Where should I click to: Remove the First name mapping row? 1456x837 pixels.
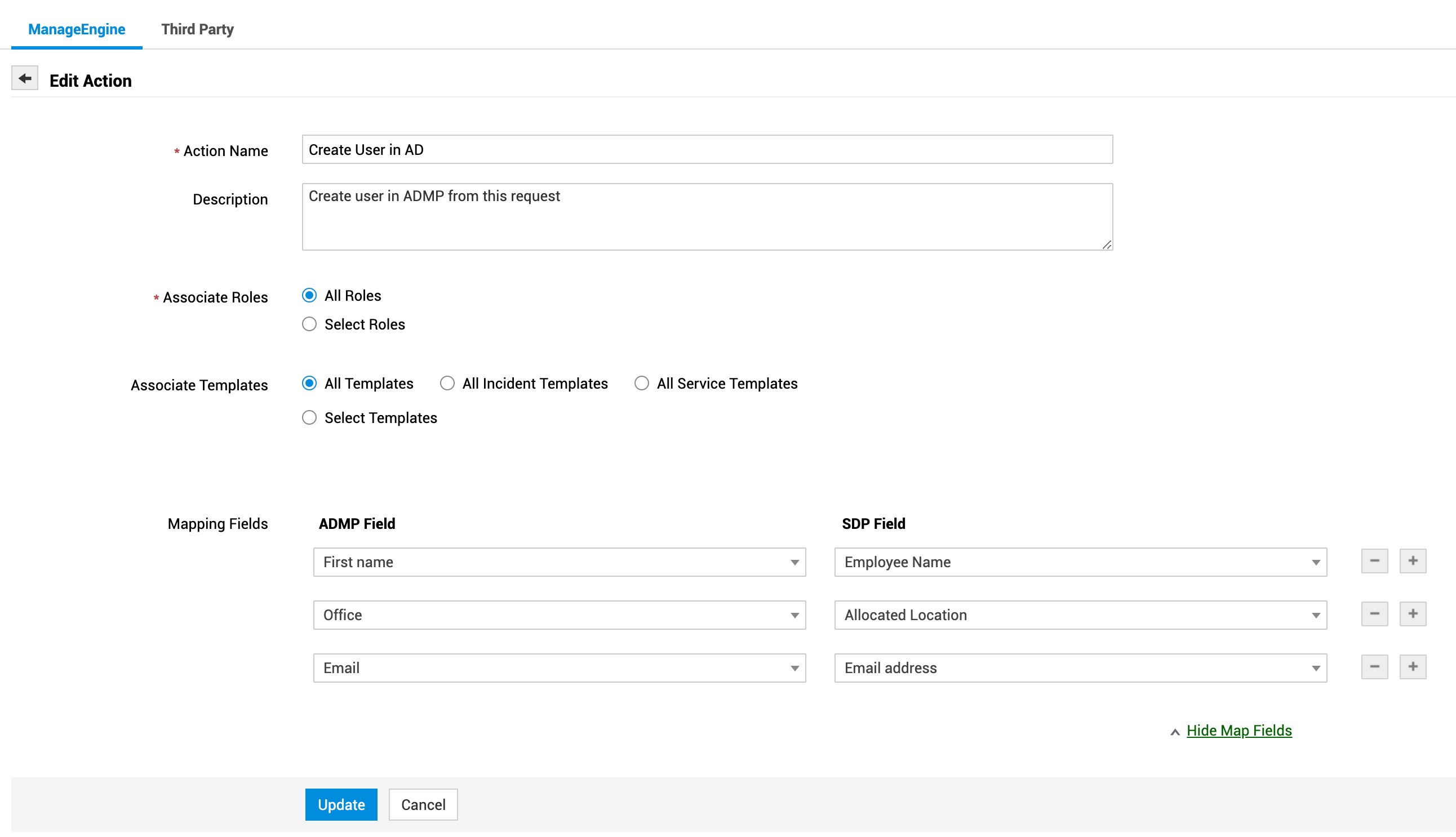1374,561
